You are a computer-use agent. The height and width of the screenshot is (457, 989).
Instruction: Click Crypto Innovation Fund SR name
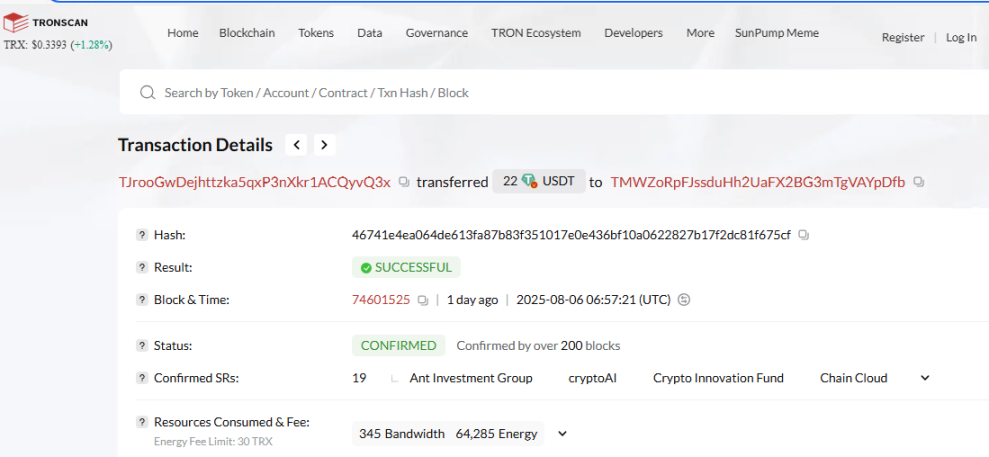[x=718, y=378]
